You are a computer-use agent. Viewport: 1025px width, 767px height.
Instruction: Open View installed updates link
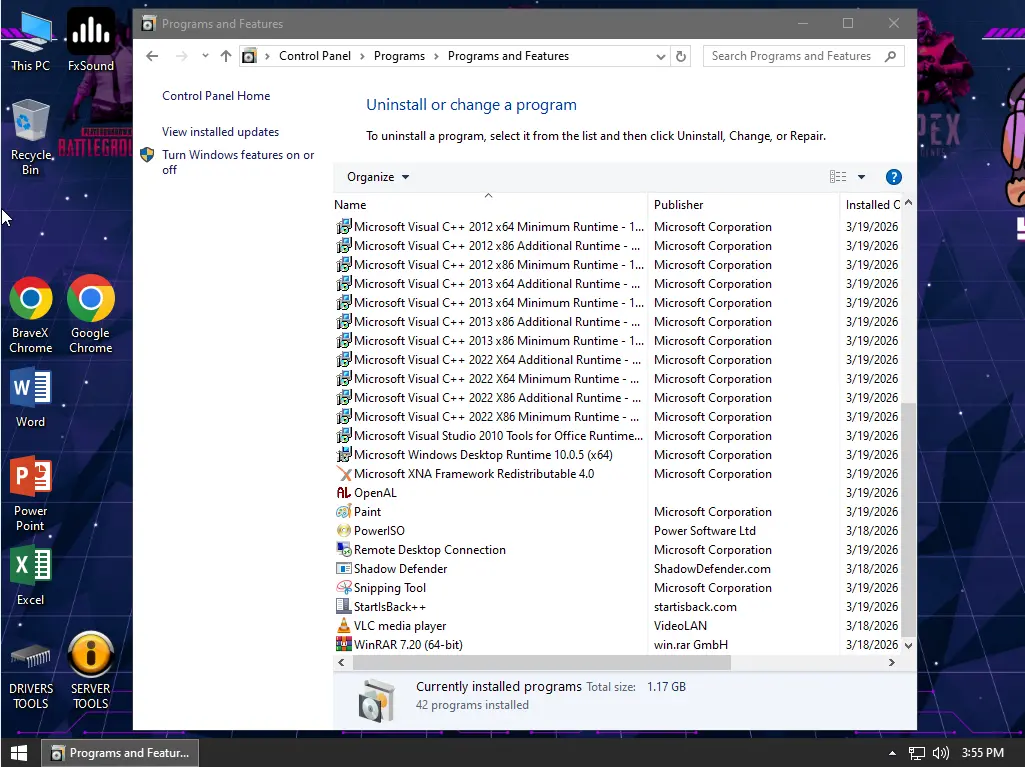(x=220, y=132)
